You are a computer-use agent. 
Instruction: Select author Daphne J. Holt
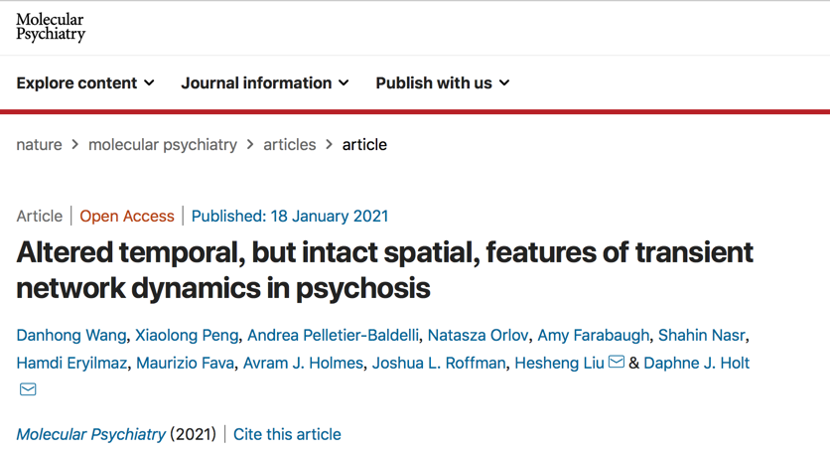coord(696,362)
